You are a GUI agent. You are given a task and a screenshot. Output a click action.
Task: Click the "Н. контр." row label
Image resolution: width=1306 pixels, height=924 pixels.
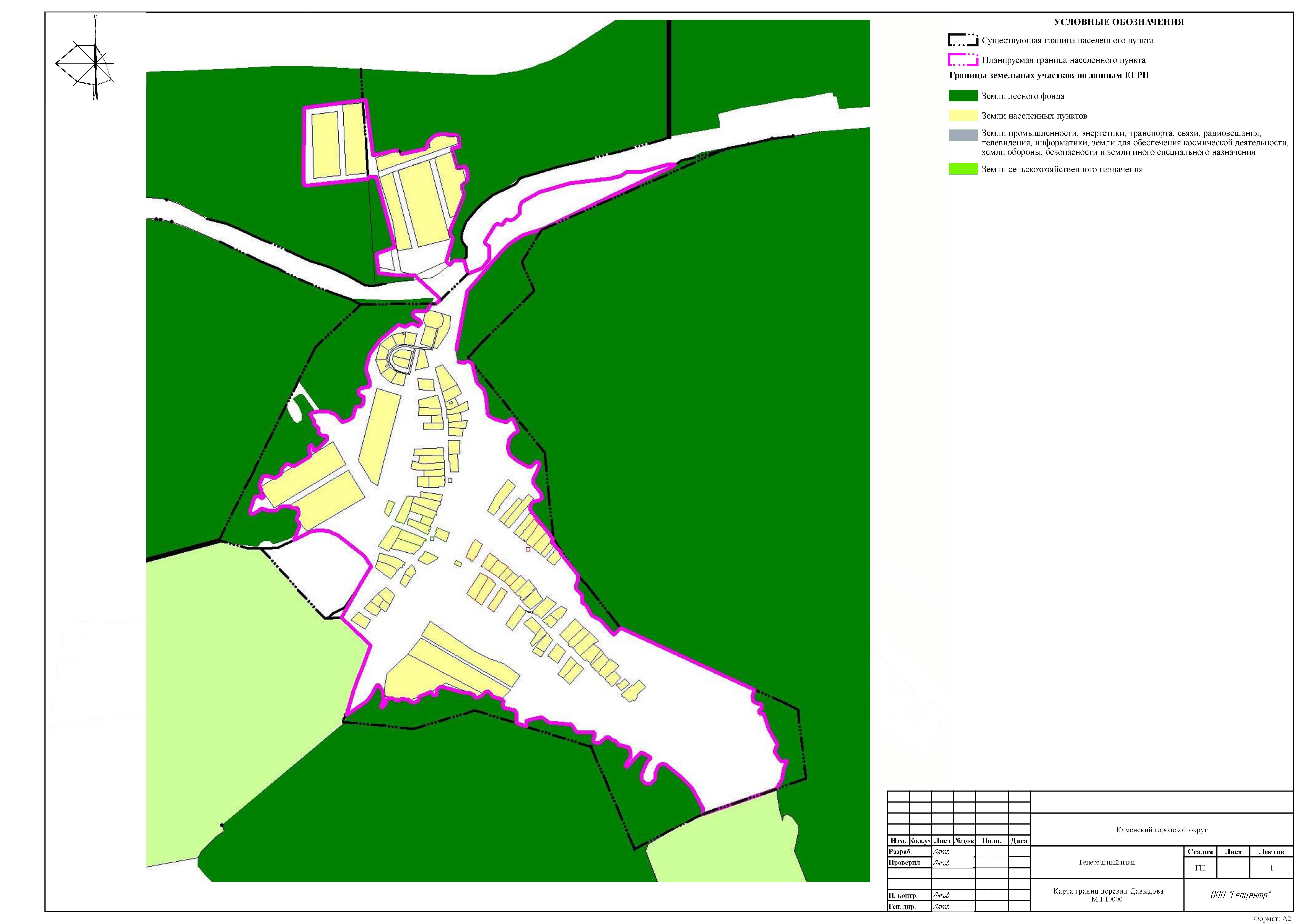coord(903,896)
